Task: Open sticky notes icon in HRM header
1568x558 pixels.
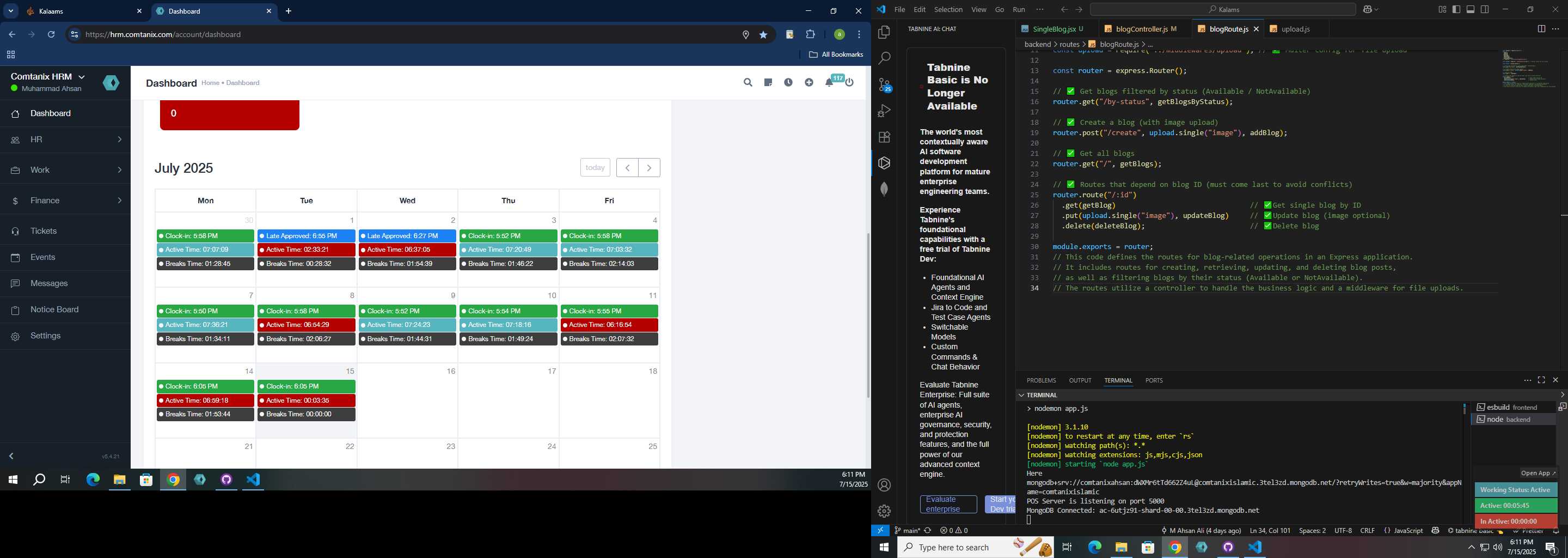Action: (x=768, y=83)
